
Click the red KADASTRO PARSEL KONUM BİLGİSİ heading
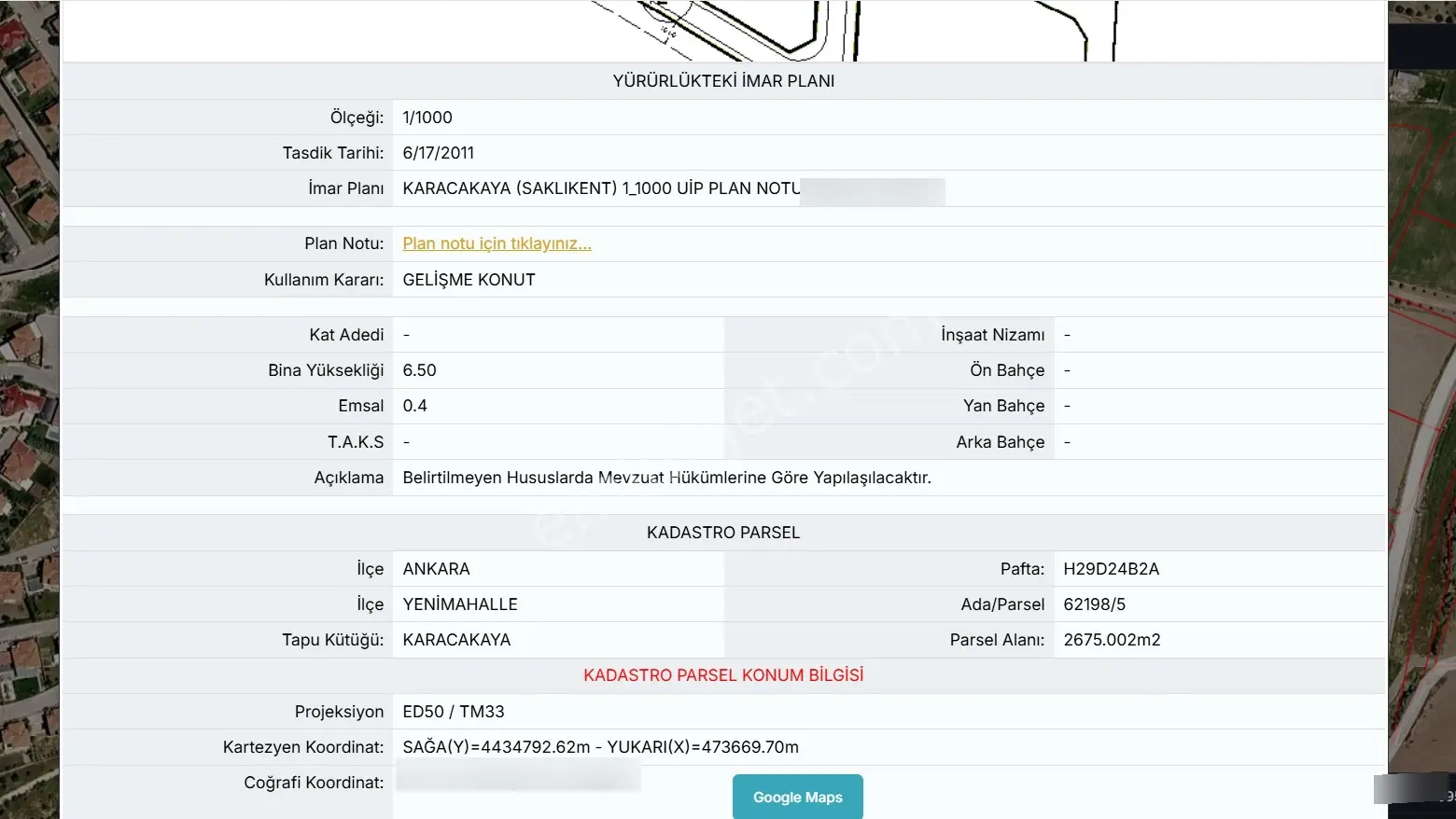(x=723, y=675)
